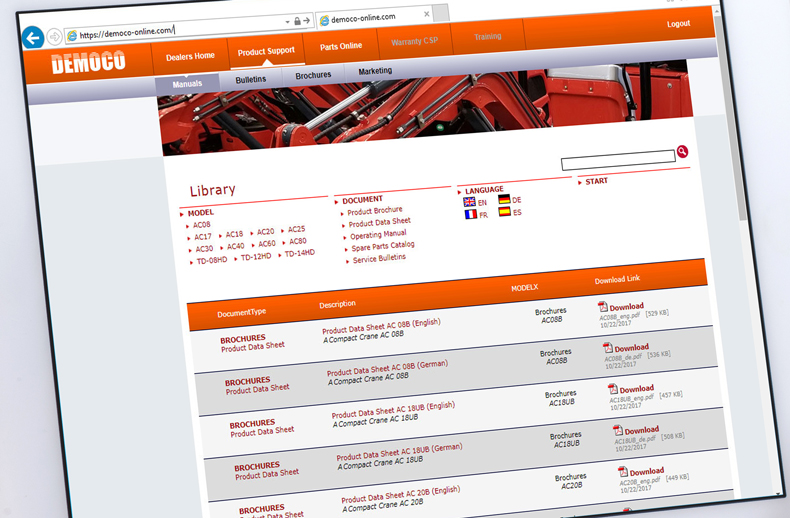Viewport: 790px width, 518px height.
Task: Click into the library search field
Action: click(x=617, y=159)
